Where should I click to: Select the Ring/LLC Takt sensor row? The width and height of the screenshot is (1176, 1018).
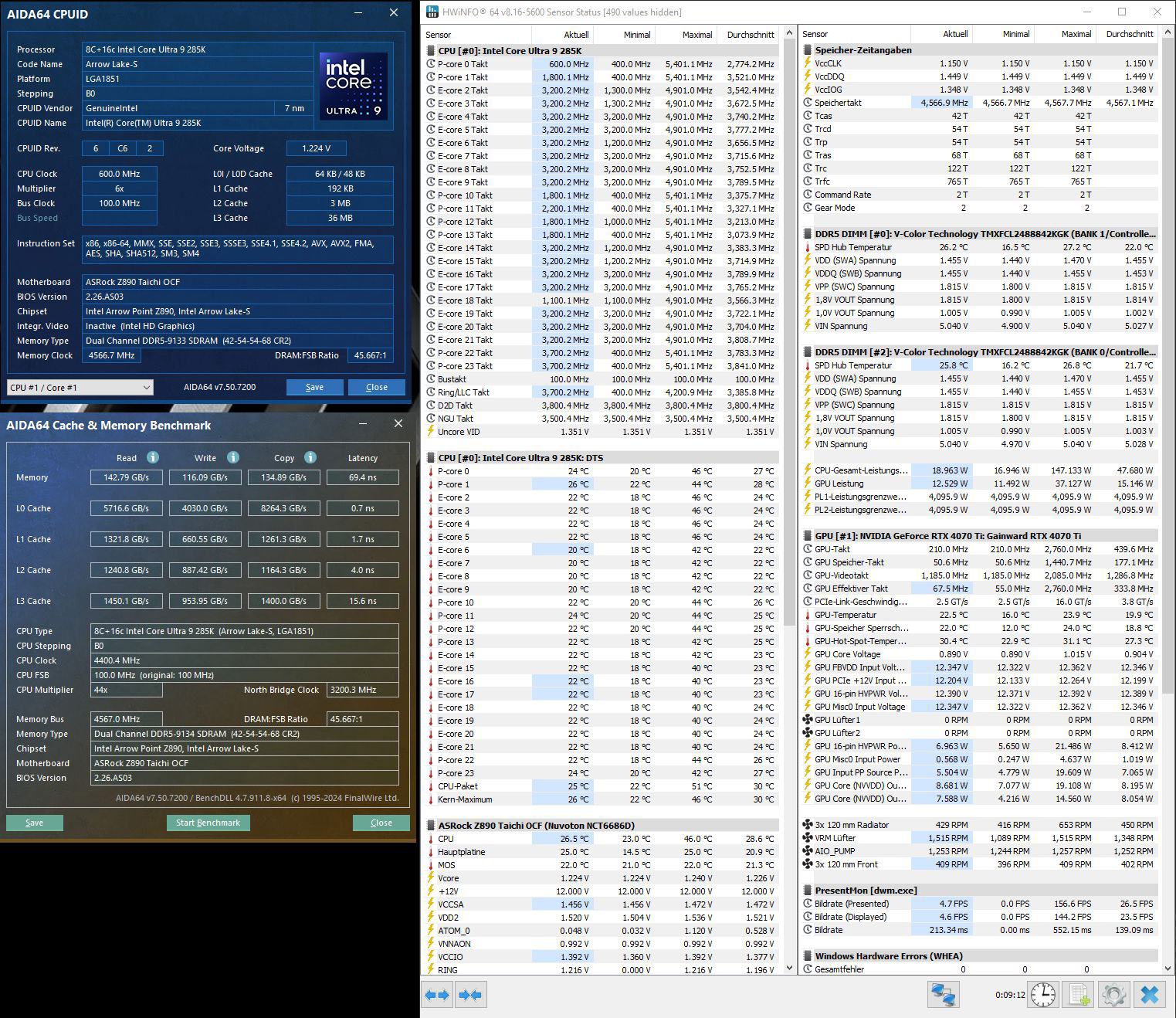602,392
